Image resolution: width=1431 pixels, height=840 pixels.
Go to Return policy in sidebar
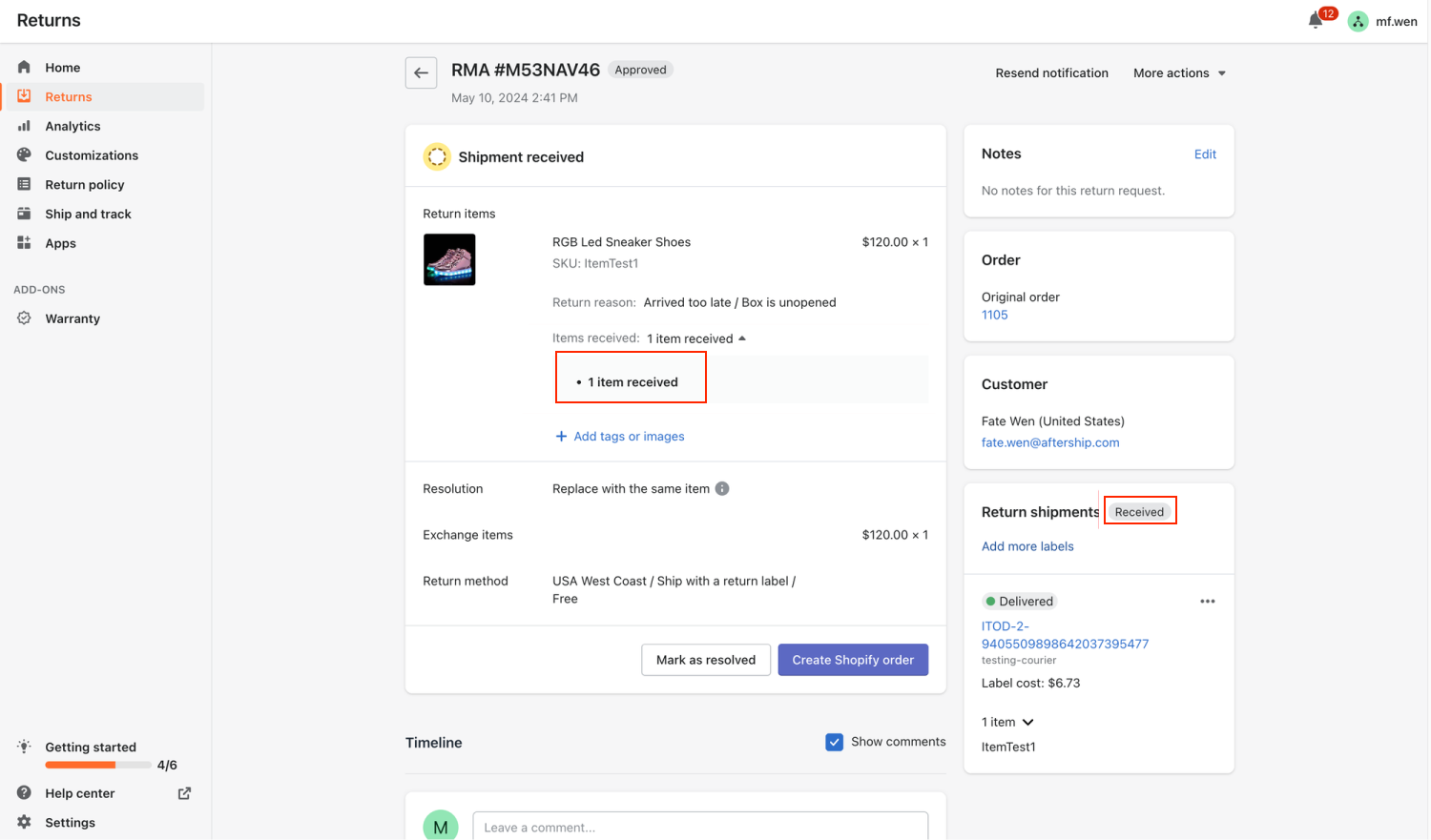tap(84, 185)
